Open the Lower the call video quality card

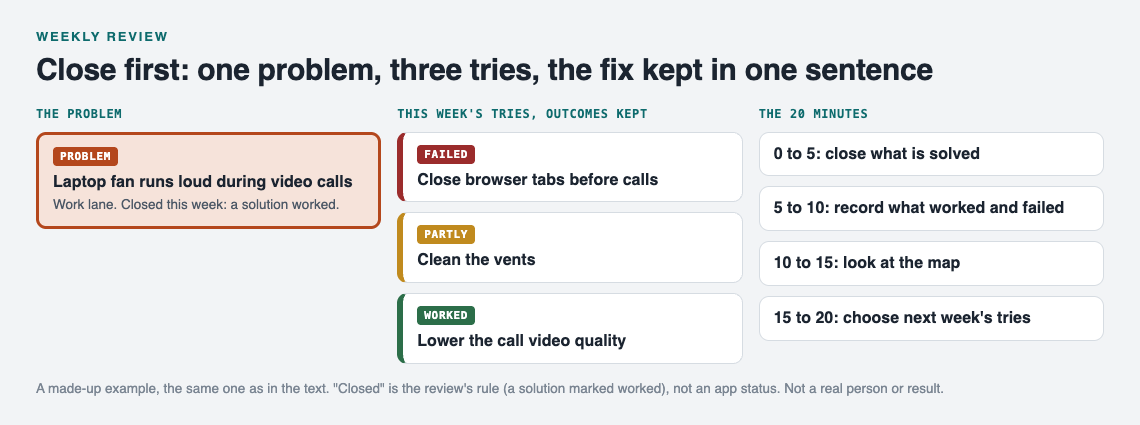tap(570, 328)
